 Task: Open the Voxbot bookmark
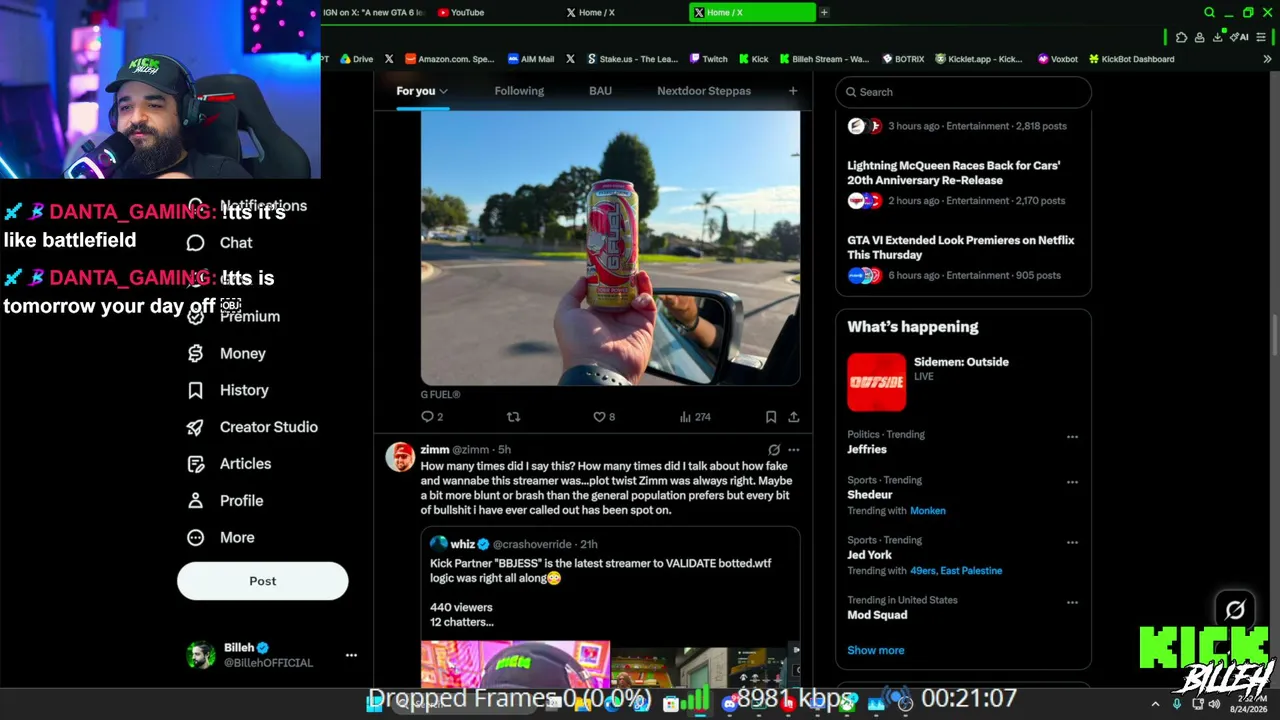pos(1058,59)
